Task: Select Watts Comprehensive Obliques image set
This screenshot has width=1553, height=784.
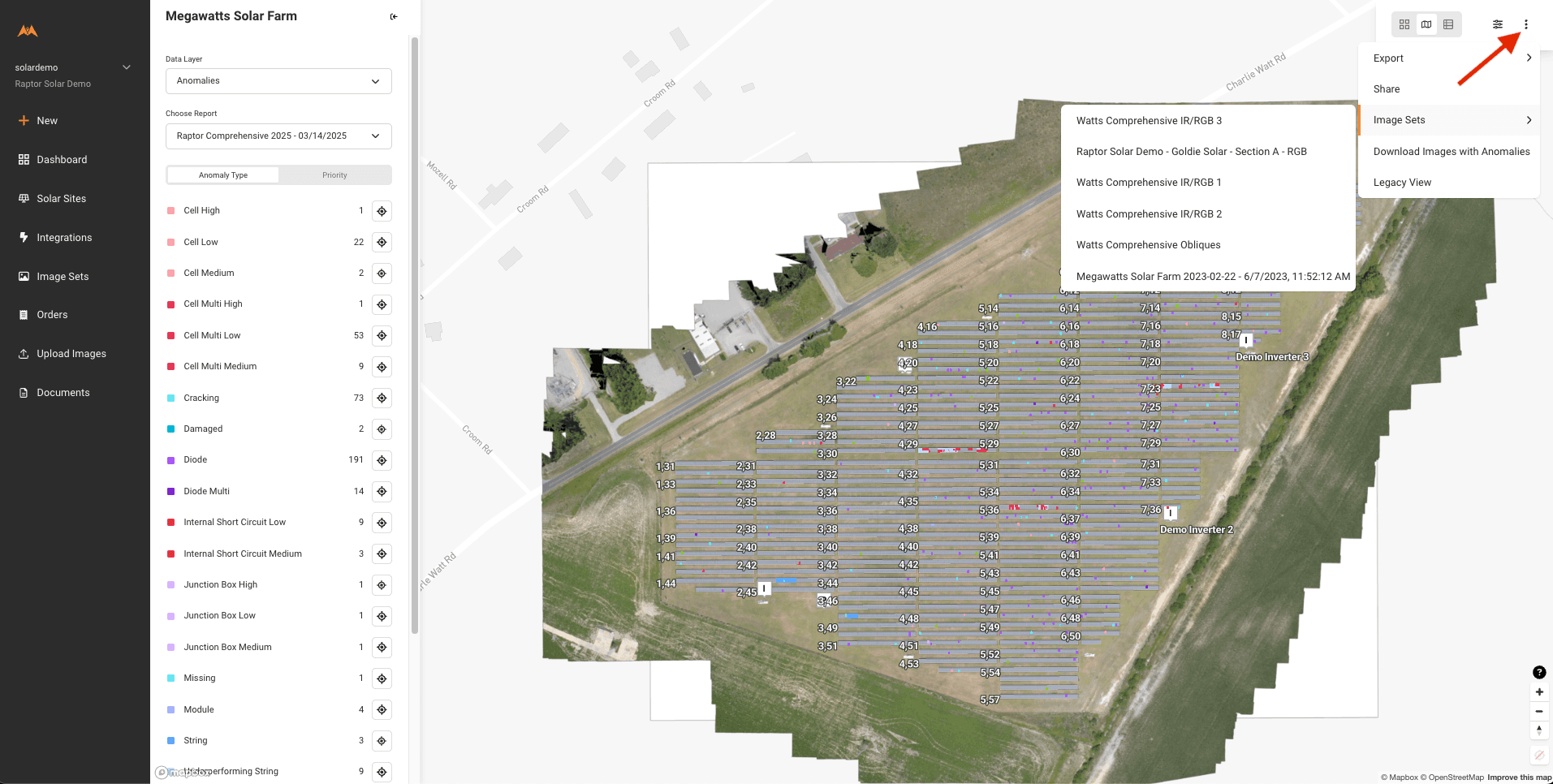Action: 1208,245
